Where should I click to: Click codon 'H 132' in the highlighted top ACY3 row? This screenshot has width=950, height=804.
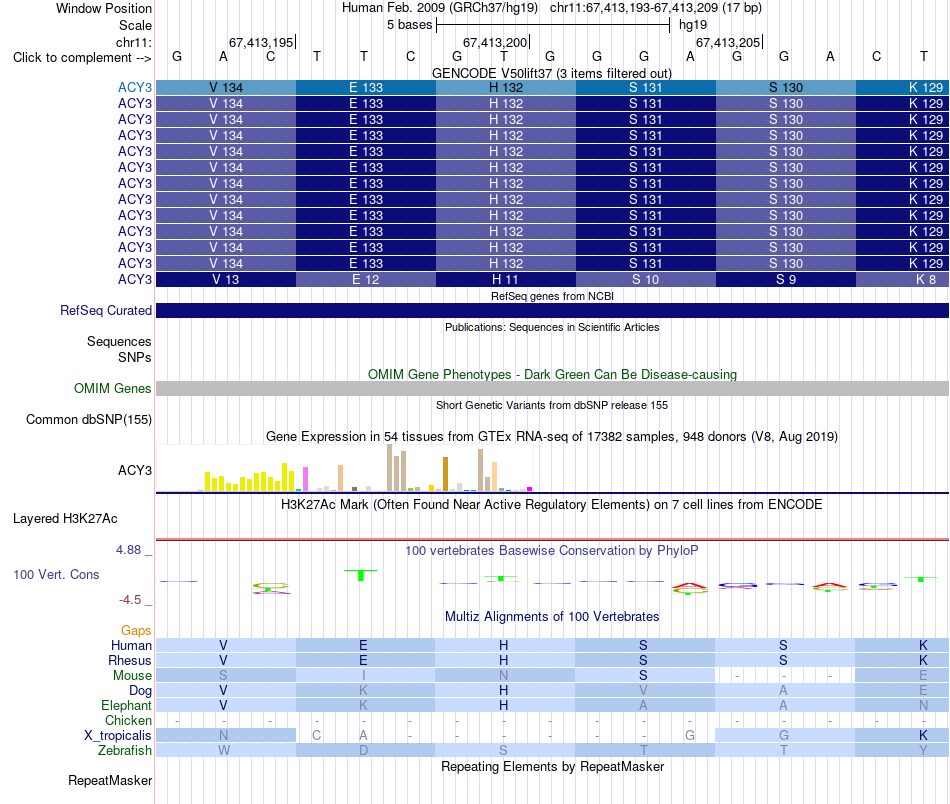click(x=505, y=87)
